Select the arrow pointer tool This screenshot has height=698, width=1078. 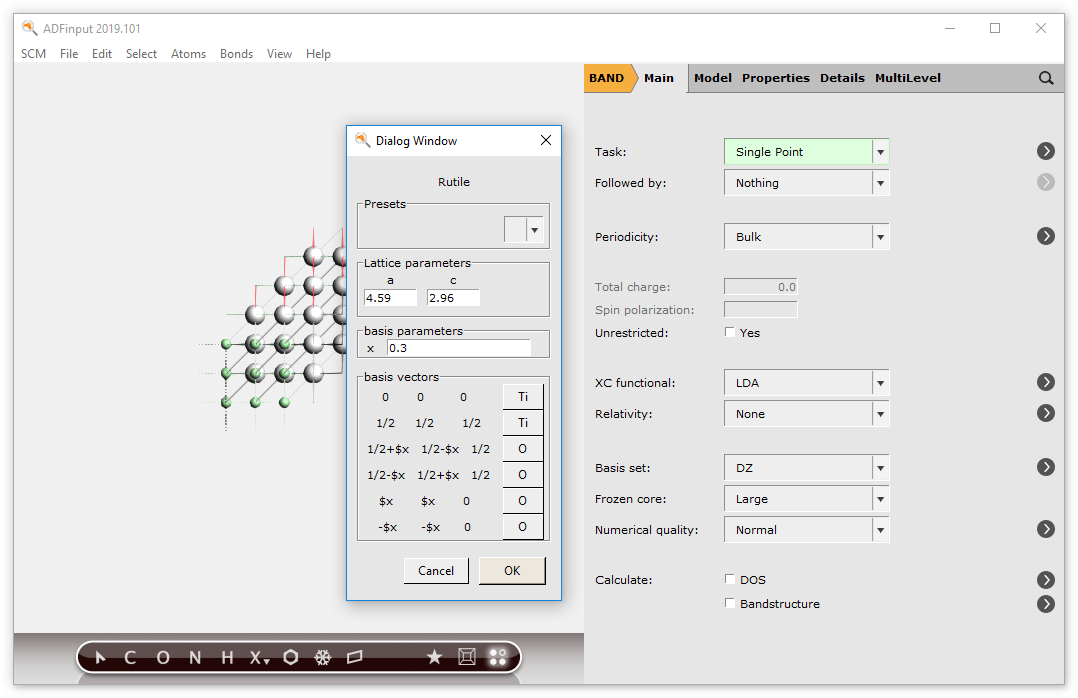[100, 657]
